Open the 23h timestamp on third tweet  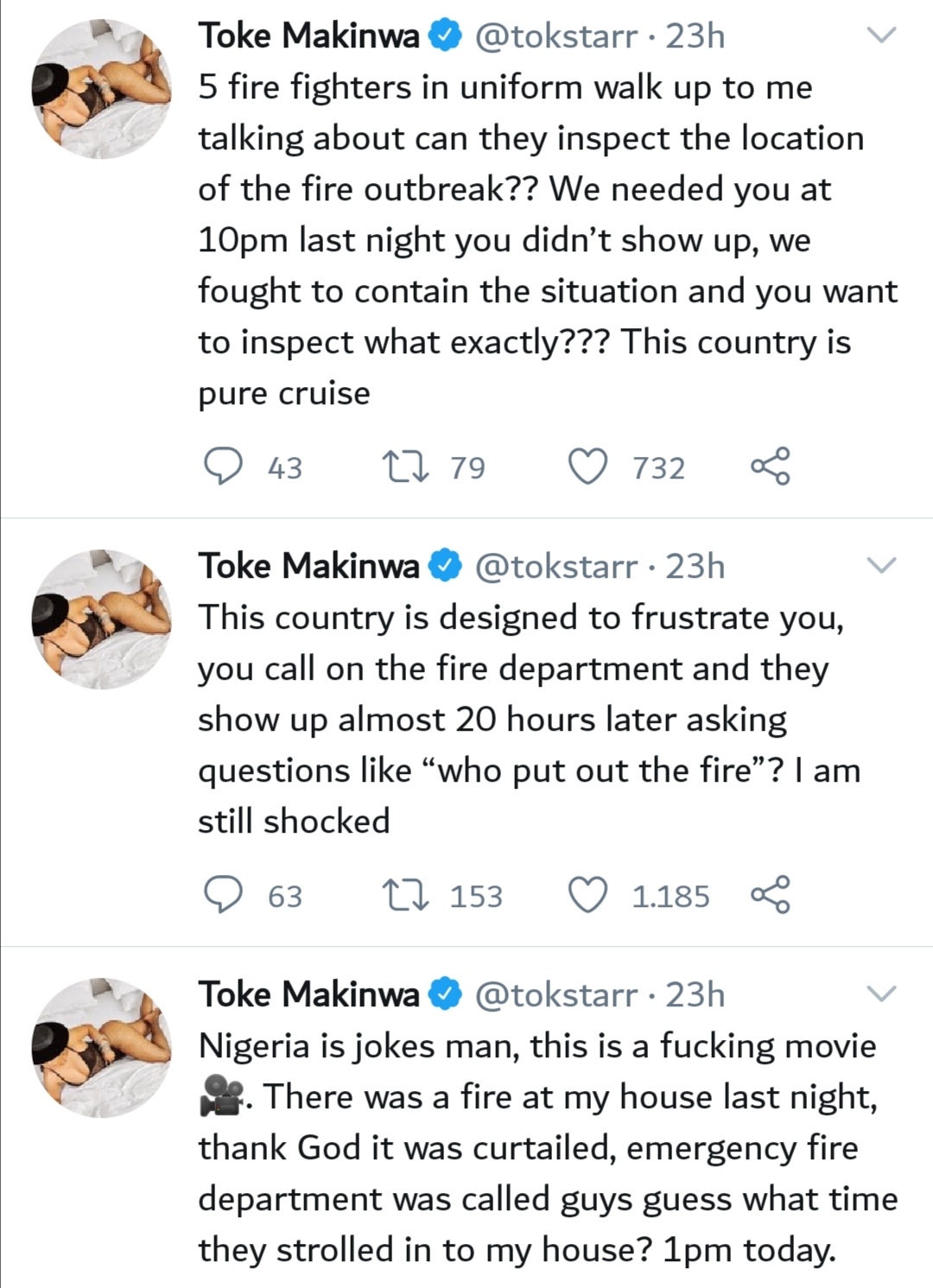click(x=695, y=995)
